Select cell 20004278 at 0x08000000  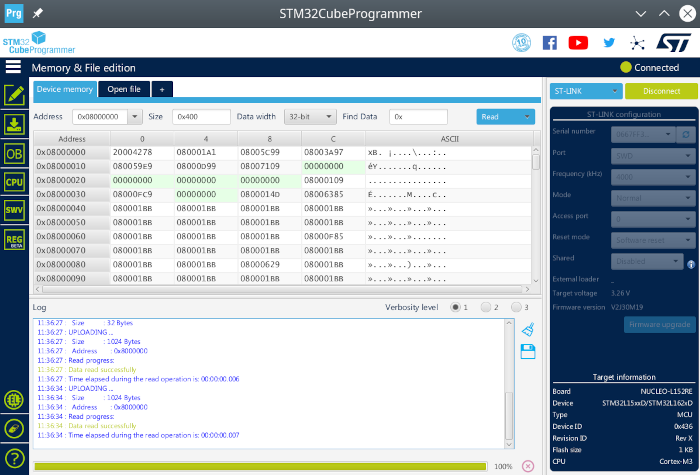[x=142, y=152]
